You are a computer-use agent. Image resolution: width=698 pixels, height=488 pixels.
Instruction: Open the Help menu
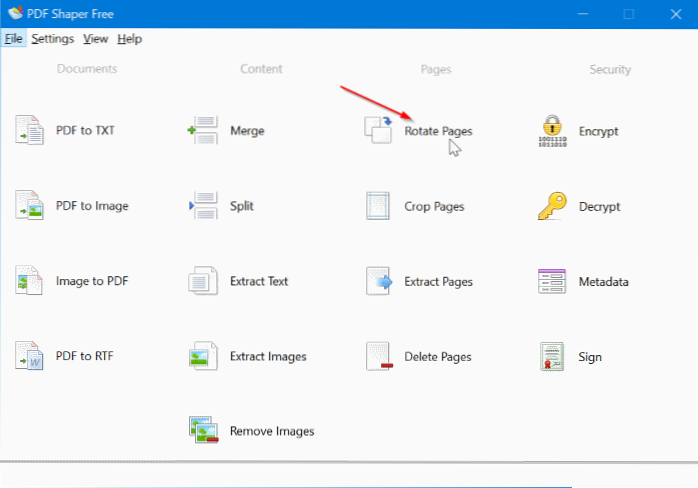click(129, 39)
